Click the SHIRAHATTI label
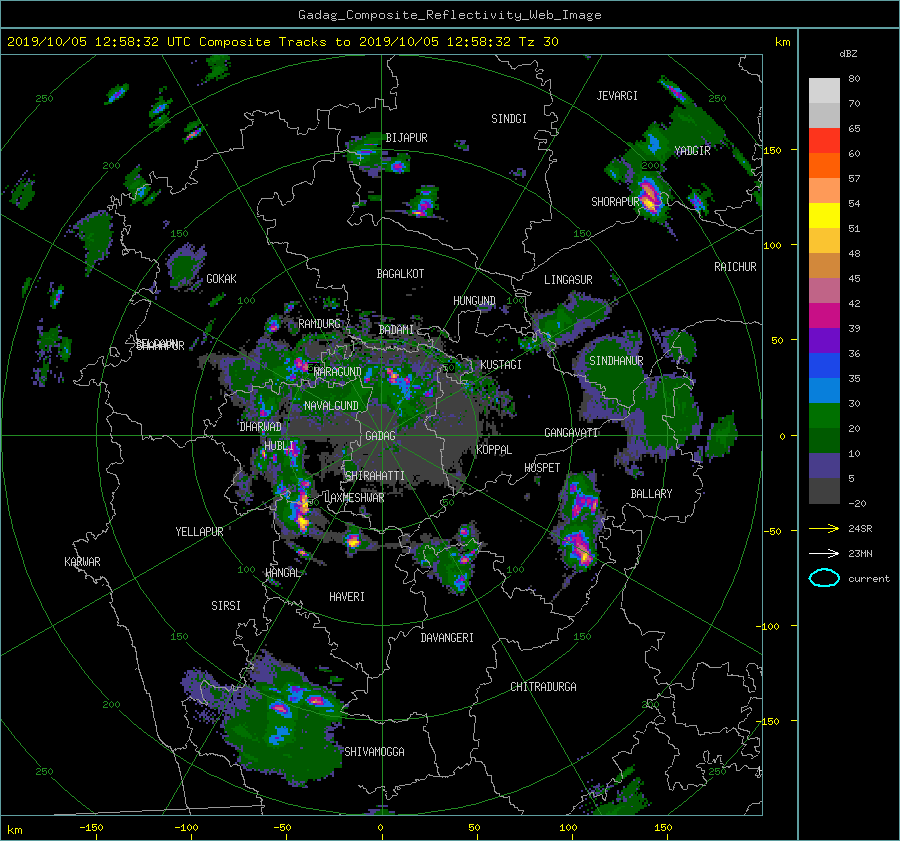Screen dimensions: 900x841 click(x=374, y=476)
